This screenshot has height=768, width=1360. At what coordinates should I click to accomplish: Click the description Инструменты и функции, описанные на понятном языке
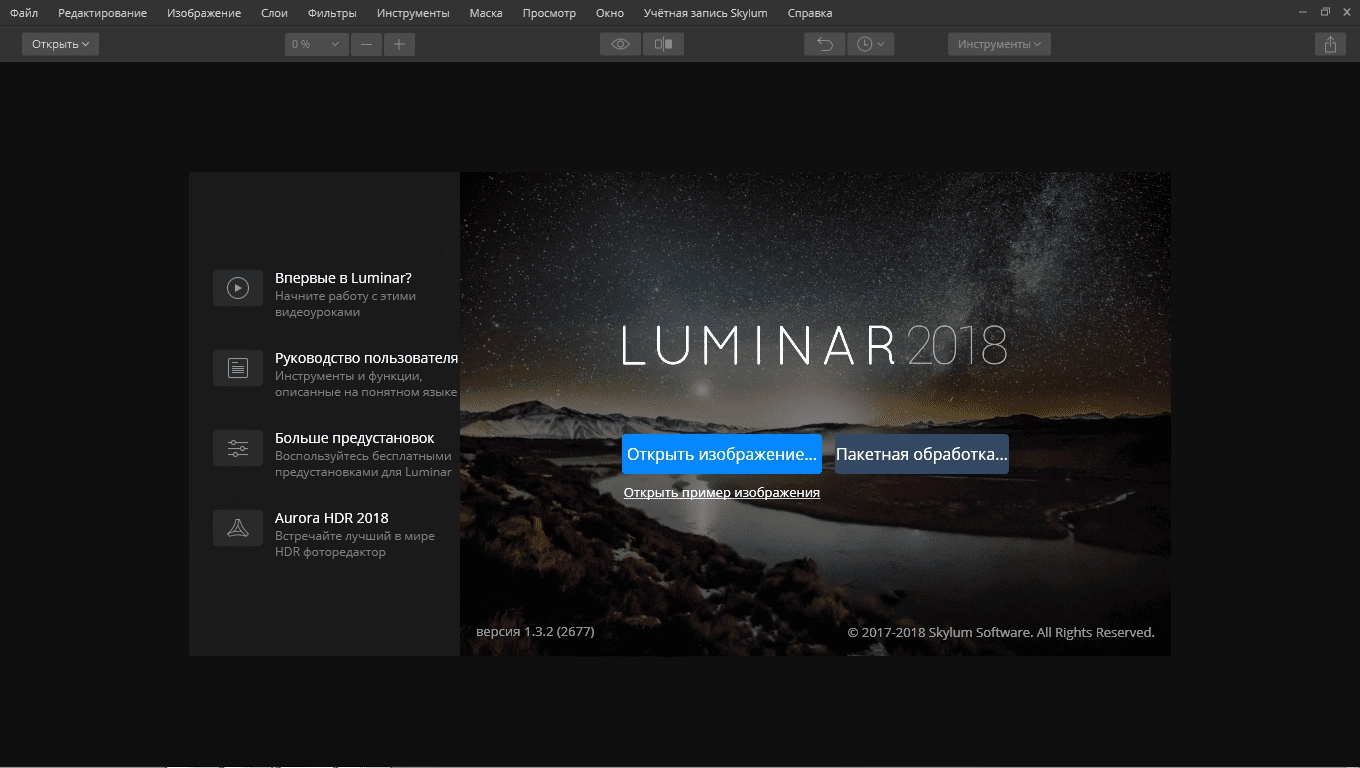point(366,384)
